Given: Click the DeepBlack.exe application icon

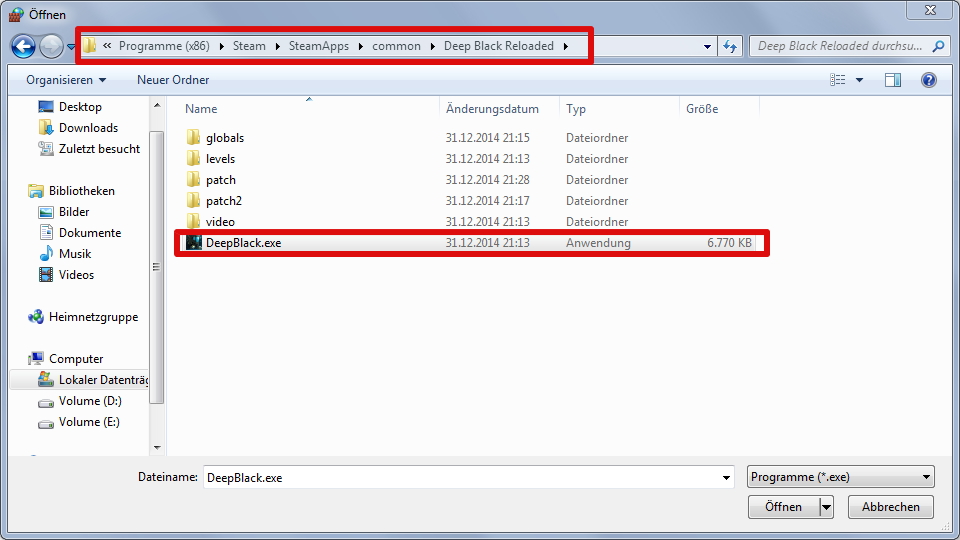Looking at the screenshot, I should (x=193, y=242).
